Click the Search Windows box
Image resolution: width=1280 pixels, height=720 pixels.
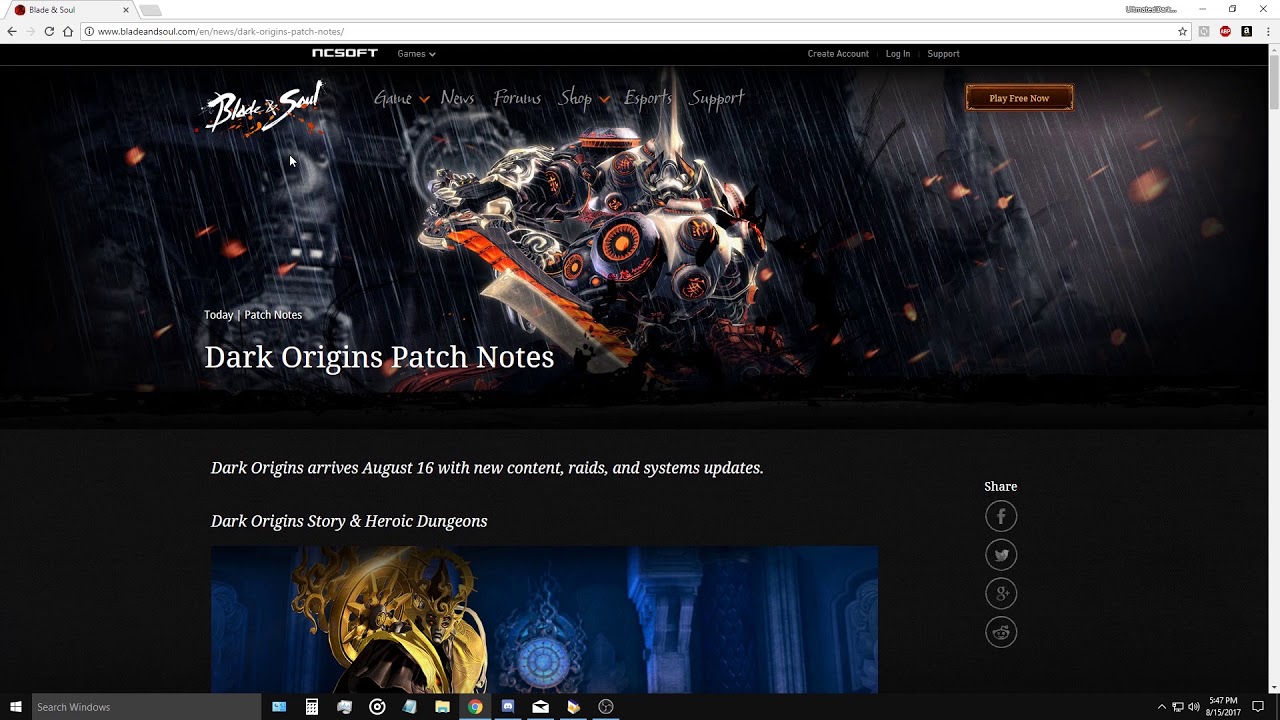coord(146,707)
